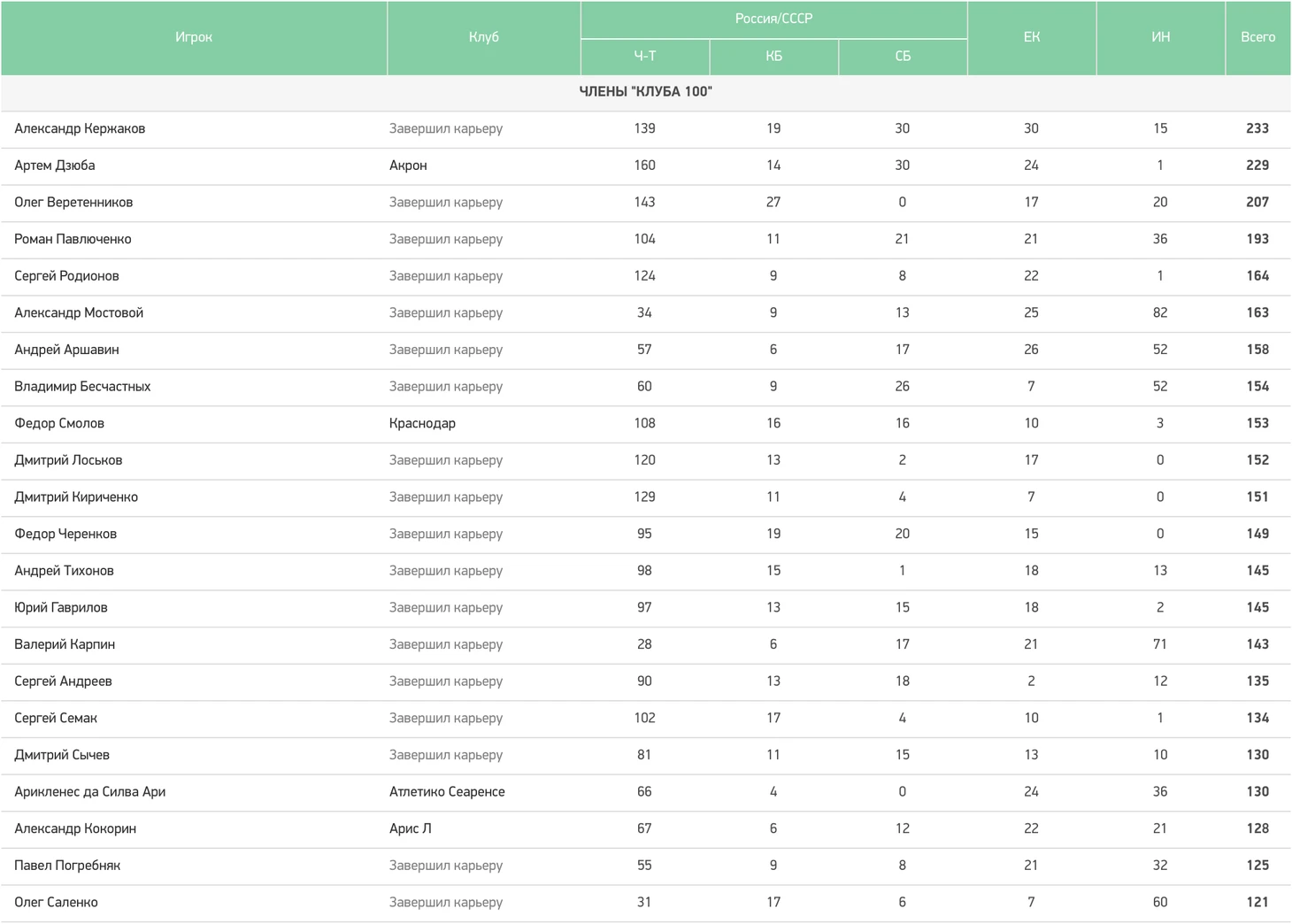1292x924 pixels.
Task: Select the СБ sub-column header
Action: pyautogui.click(x=902, y=56)
